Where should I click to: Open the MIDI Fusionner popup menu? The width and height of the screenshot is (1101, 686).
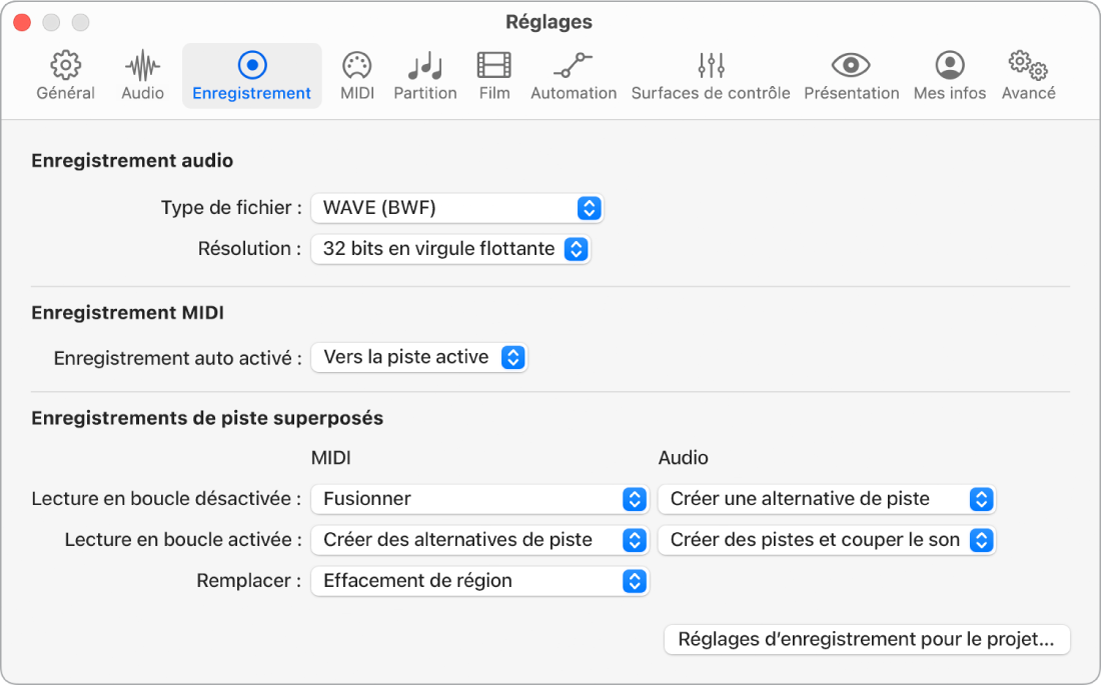point(479,499)
